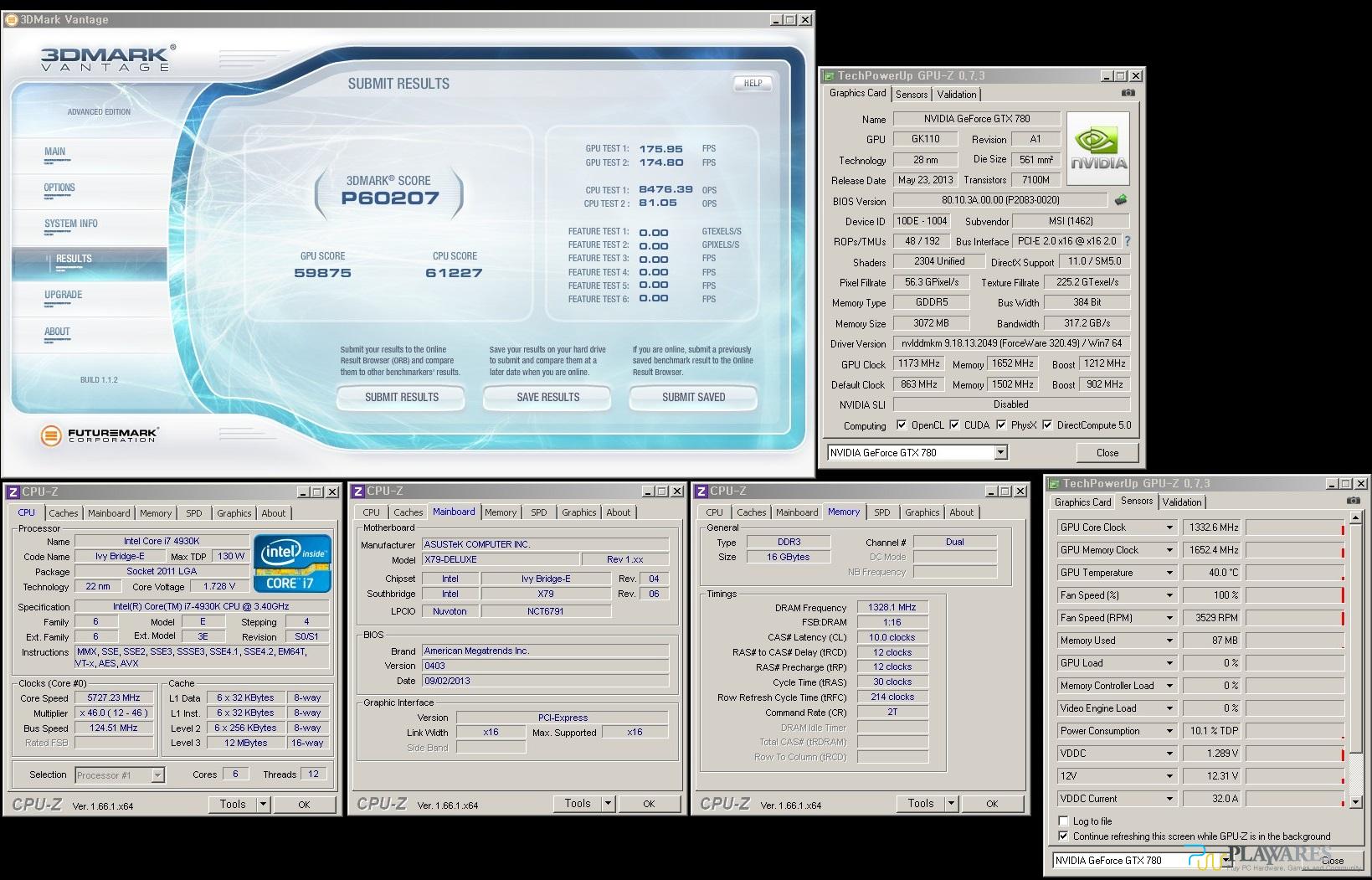Viewport: 1372px width, 880px height.
Task: Click the DRAM Frequency value 1328.1 MHz
Action: coord(892,608)
